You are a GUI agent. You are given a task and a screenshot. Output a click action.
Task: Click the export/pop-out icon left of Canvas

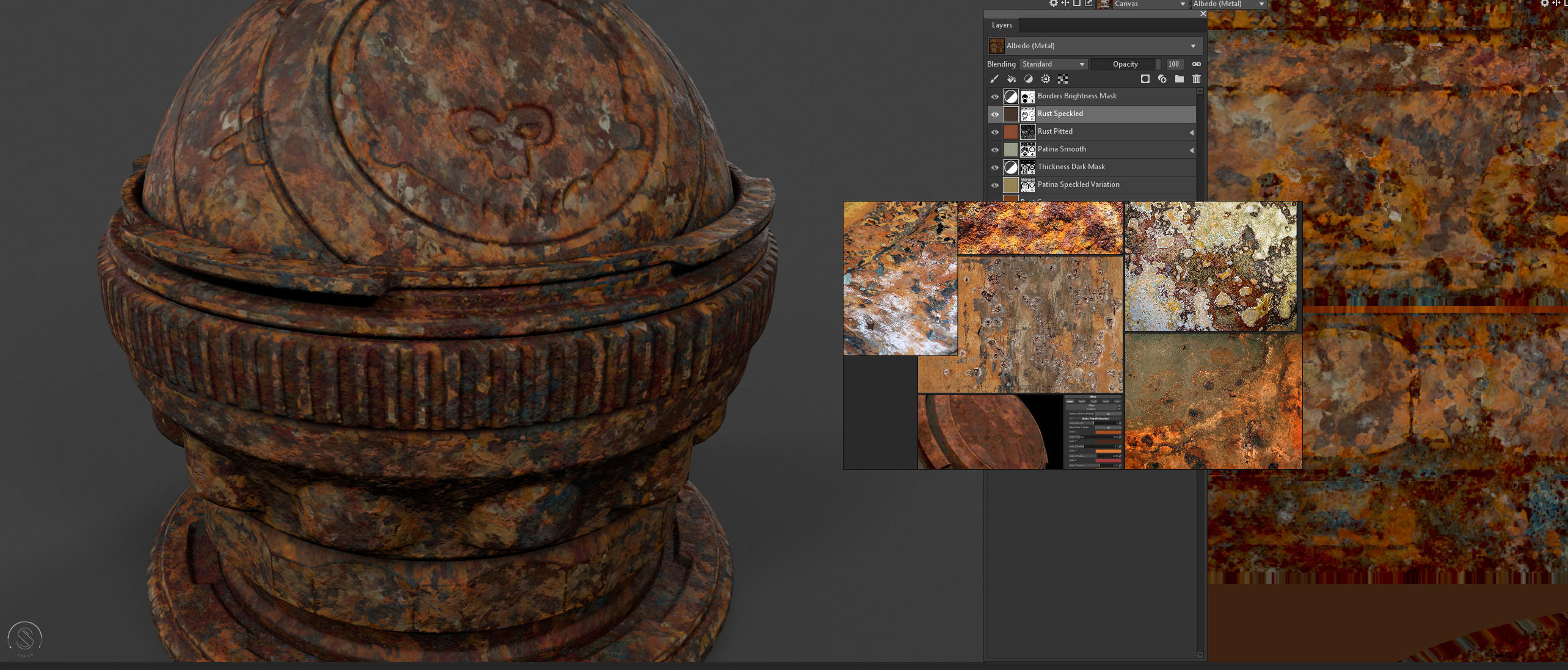[1088, 3]
